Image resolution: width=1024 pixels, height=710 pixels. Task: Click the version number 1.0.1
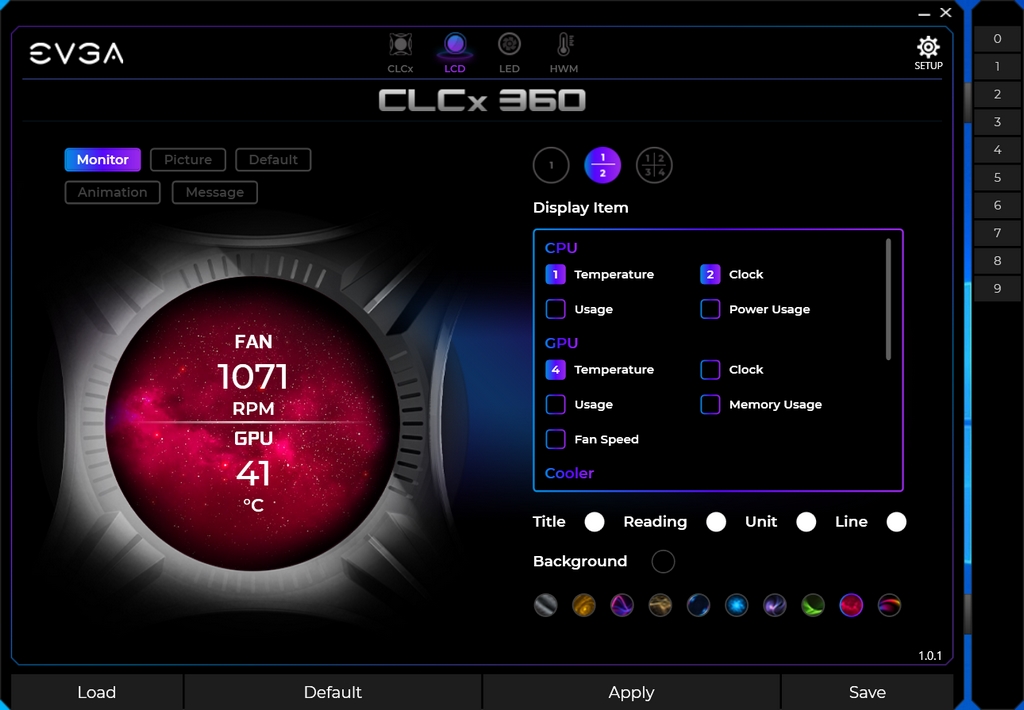click(930, 656)
